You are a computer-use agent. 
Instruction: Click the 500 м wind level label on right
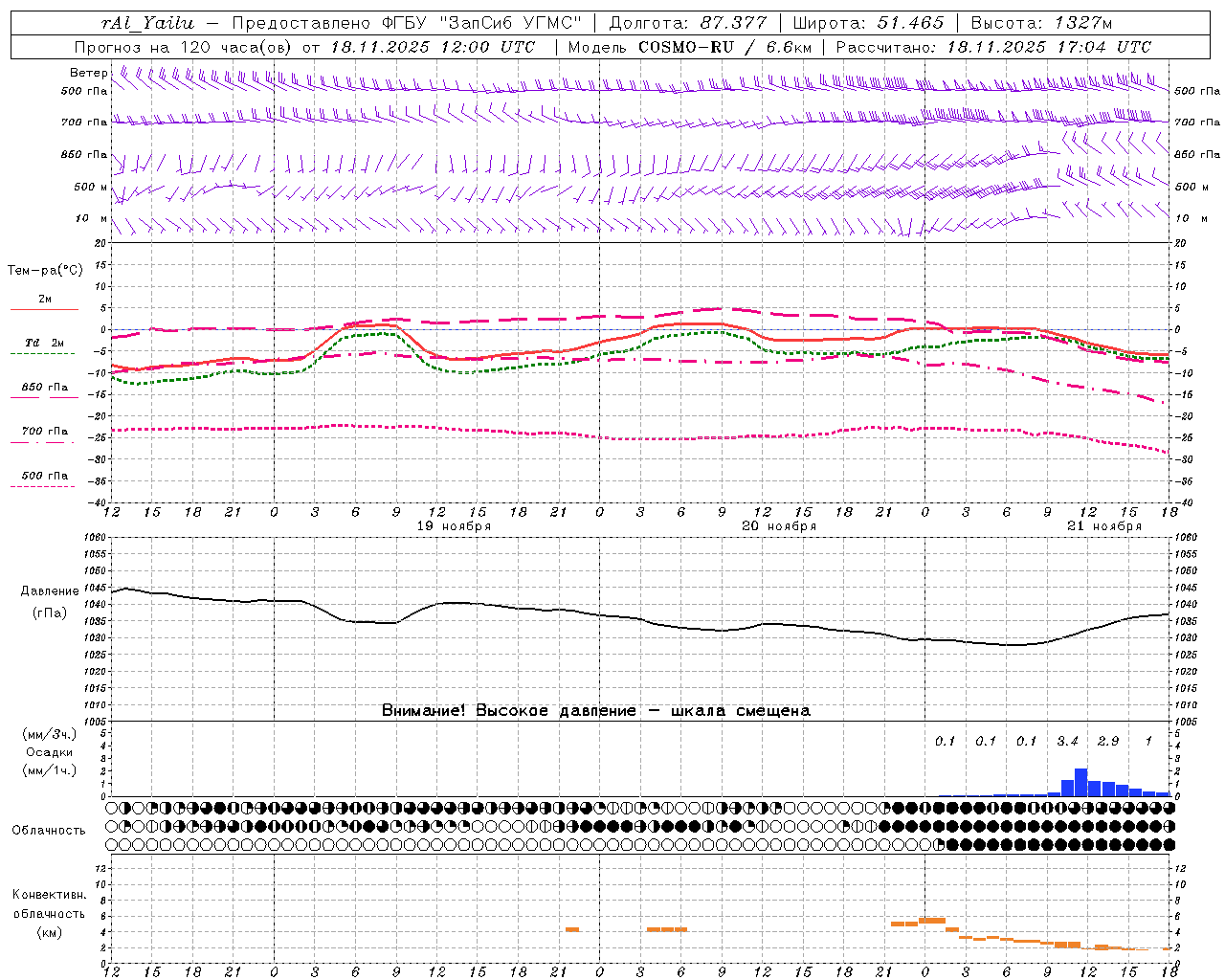(1191, 187)
